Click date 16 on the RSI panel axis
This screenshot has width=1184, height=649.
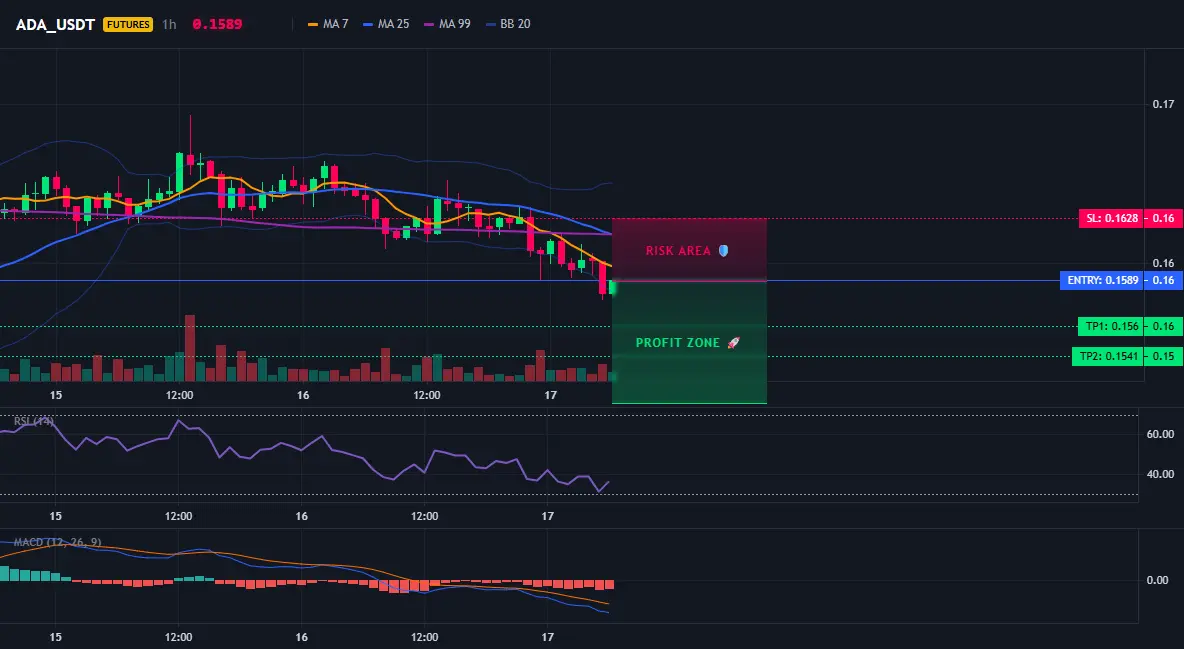click(301, 516)
